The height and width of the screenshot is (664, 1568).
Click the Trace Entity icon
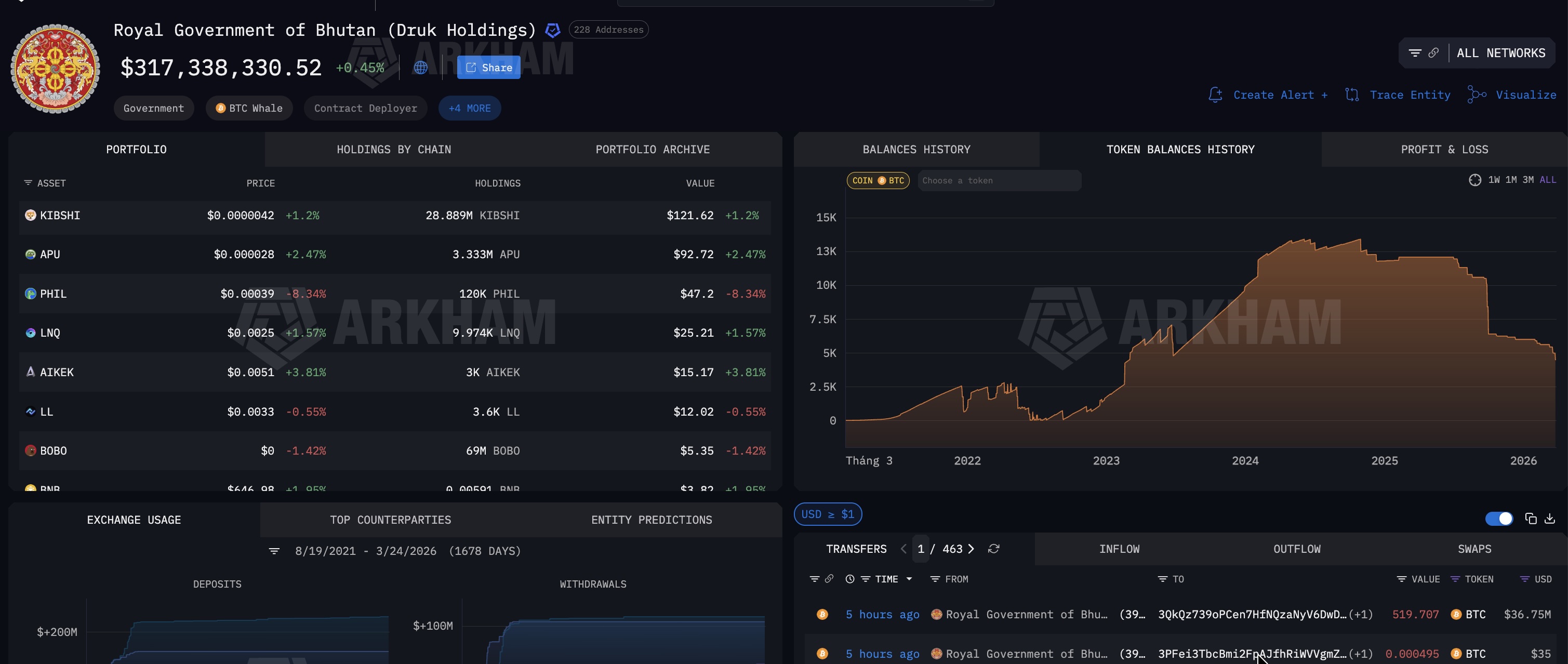1352,95
